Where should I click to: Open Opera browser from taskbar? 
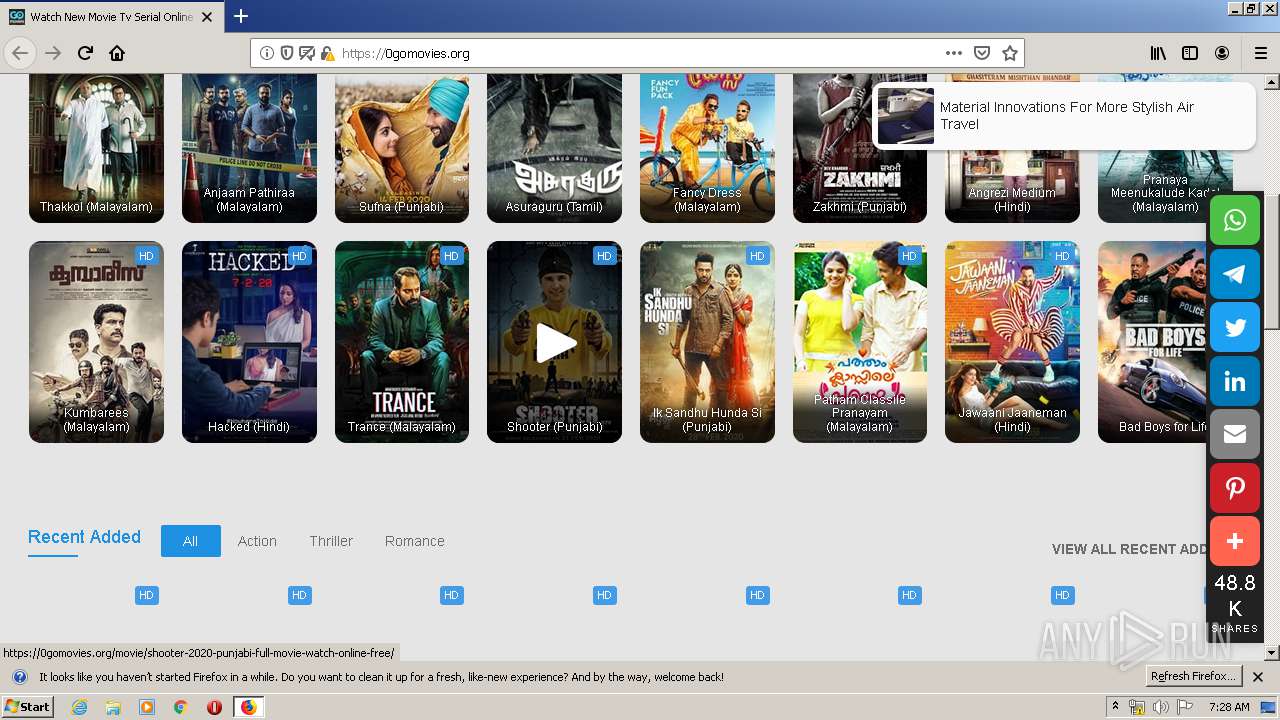(214, 707)
